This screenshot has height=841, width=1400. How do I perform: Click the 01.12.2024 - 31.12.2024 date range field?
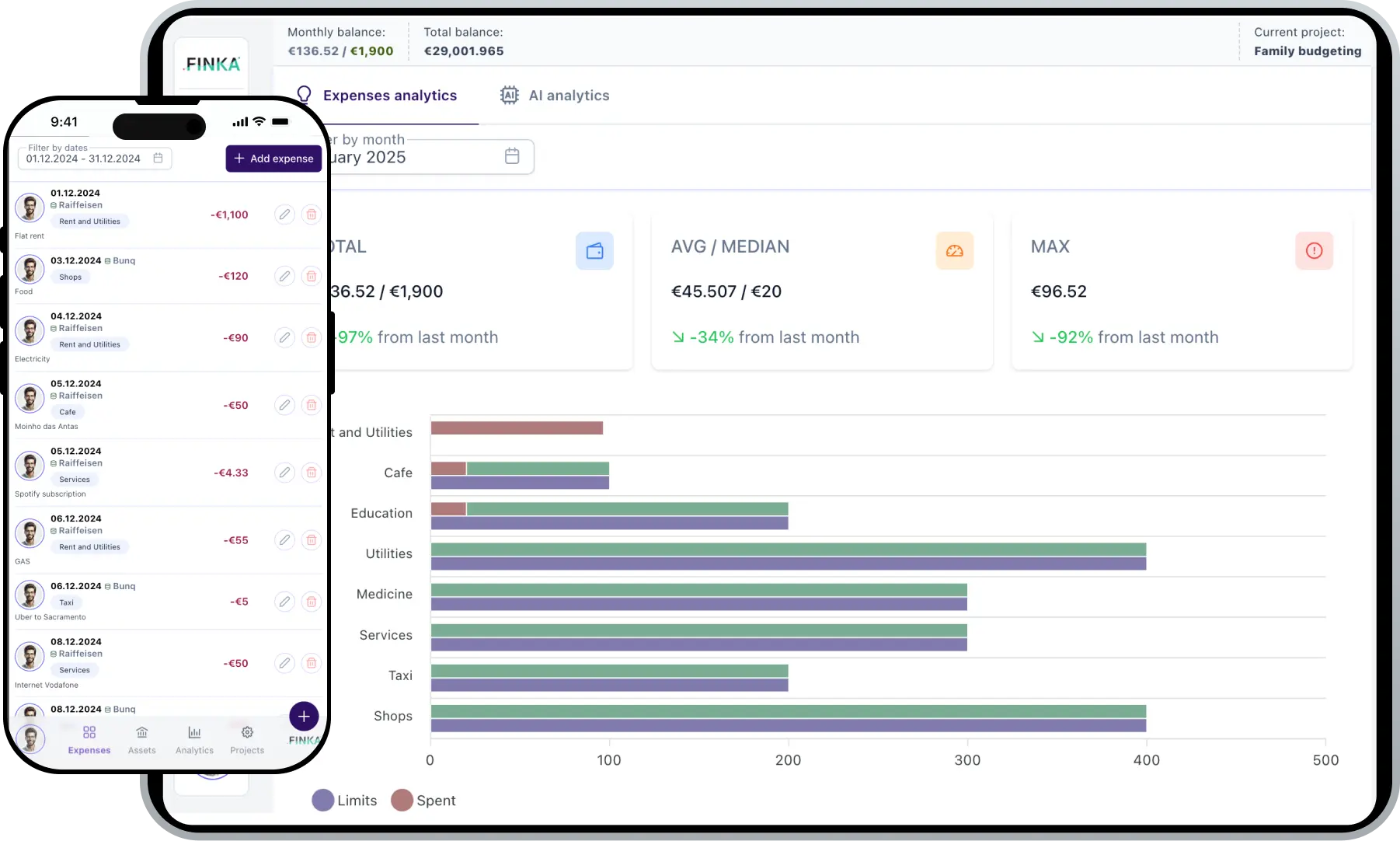(x=83, y=158)
